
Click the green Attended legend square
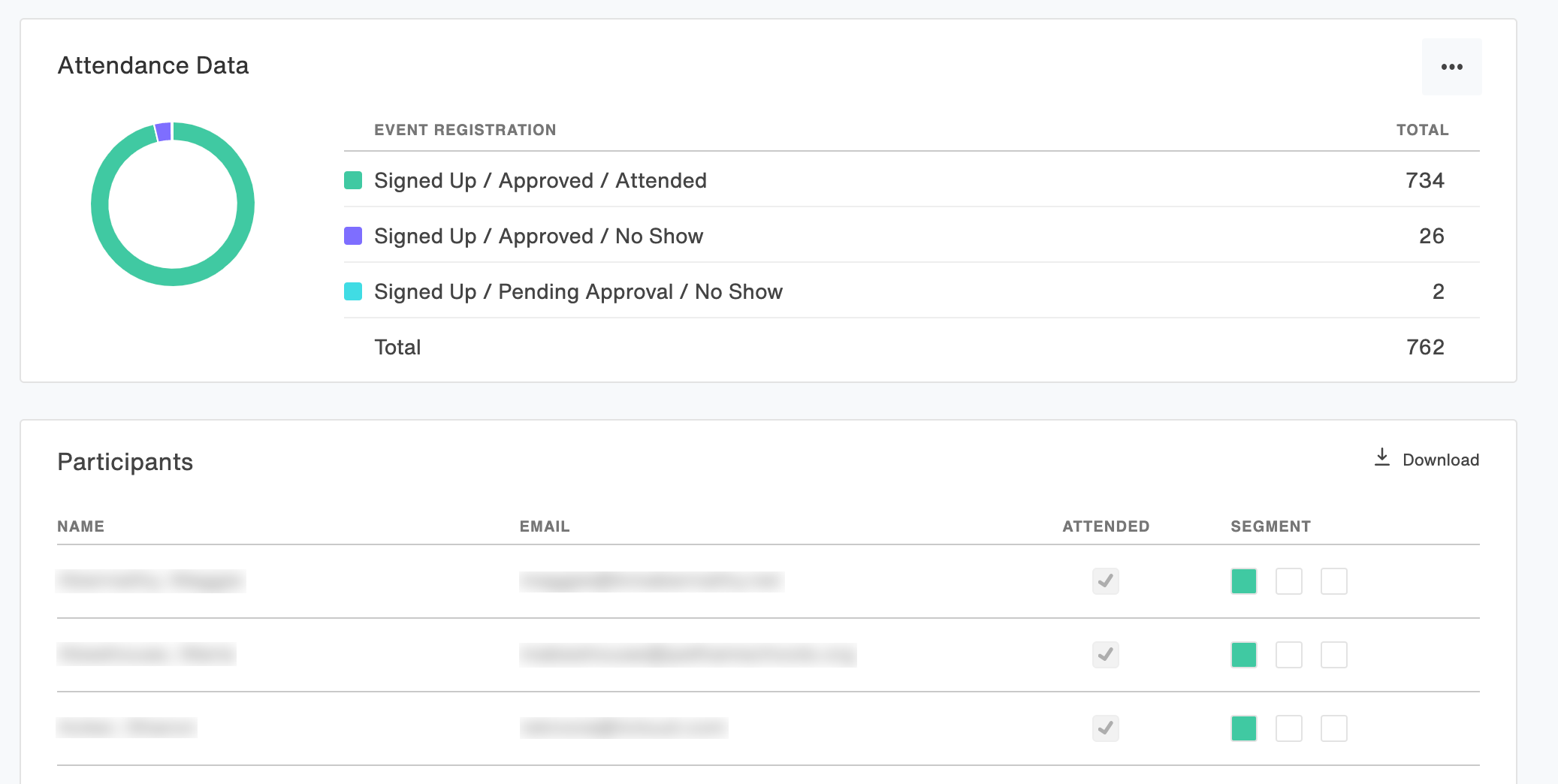[353, 180]
